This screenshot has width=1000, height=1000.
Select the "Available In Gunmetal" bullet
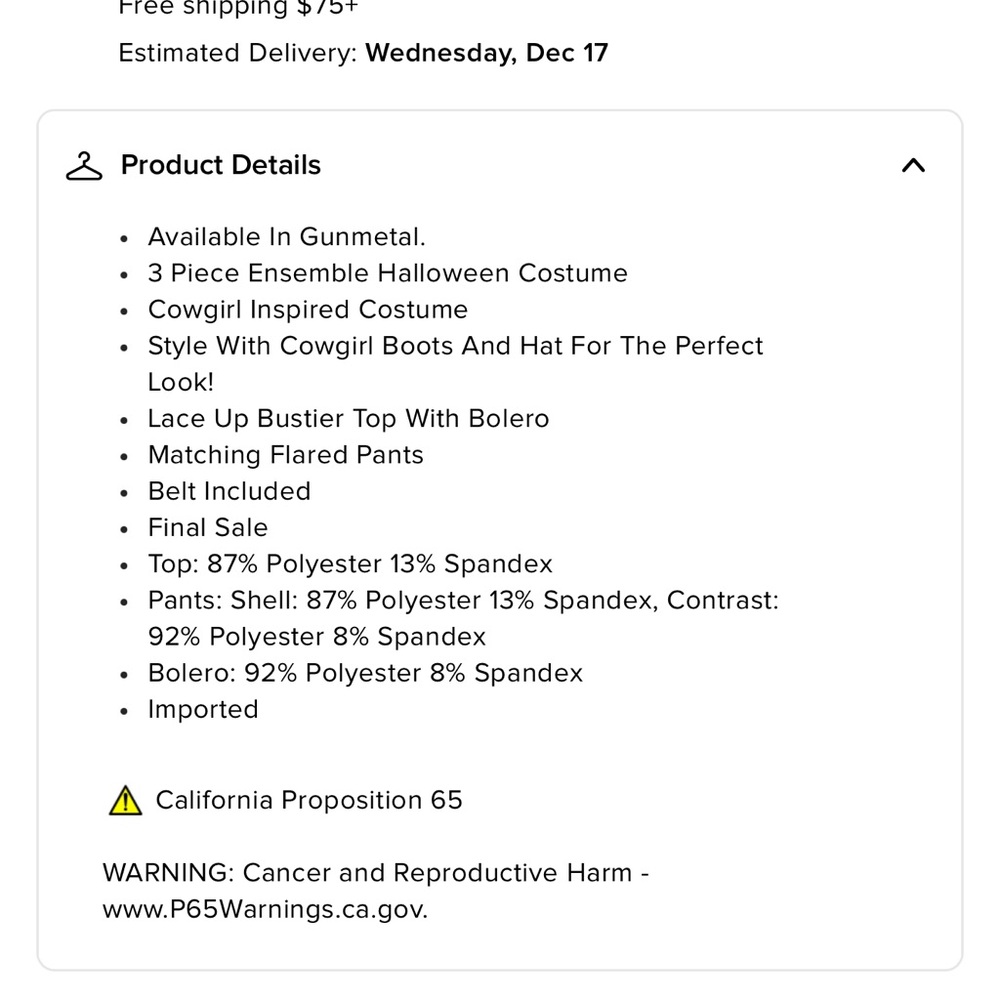pyautogui.click(x=286, y=237)
